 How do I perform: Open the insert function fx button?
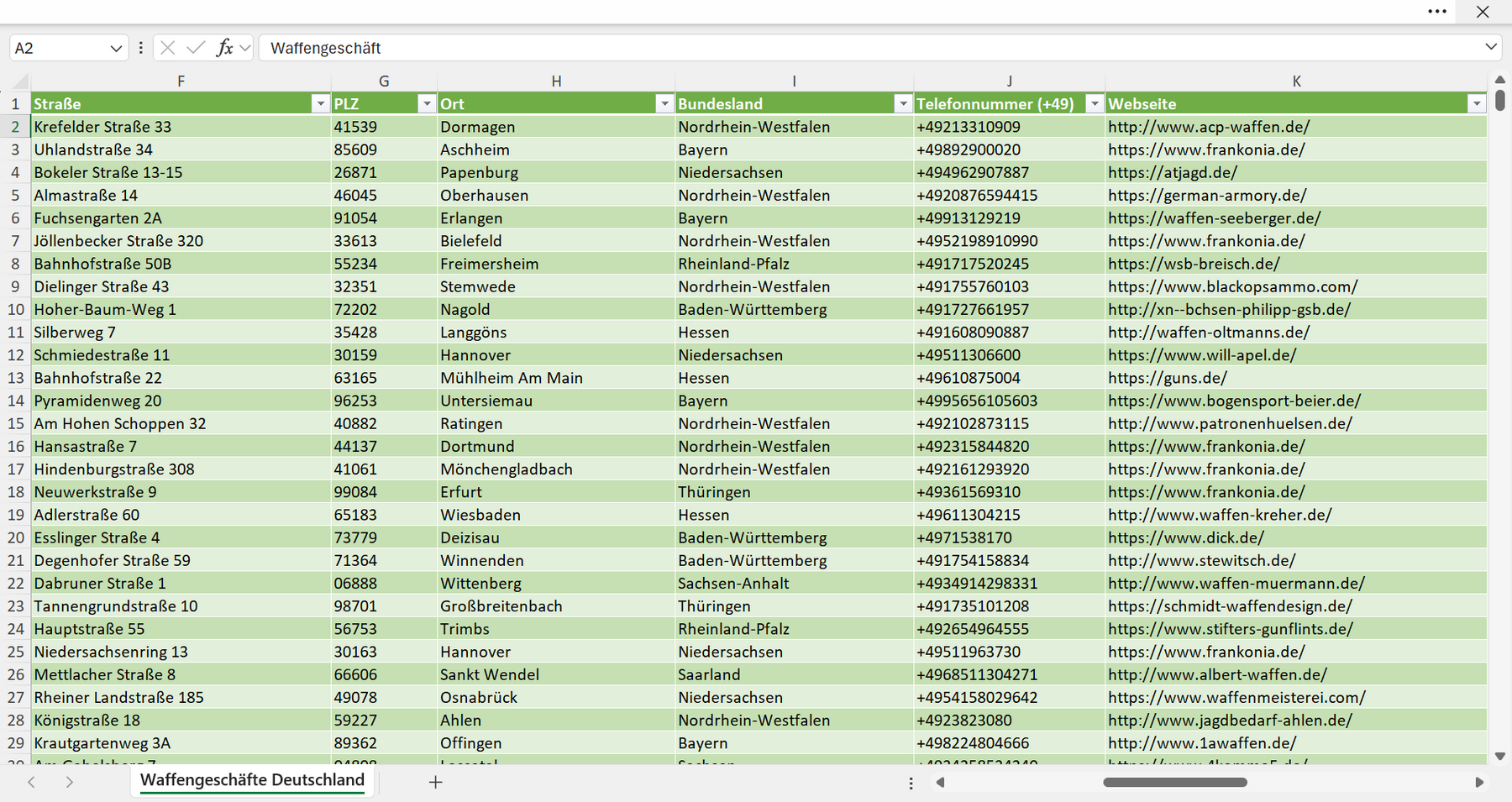coord(224,48)
